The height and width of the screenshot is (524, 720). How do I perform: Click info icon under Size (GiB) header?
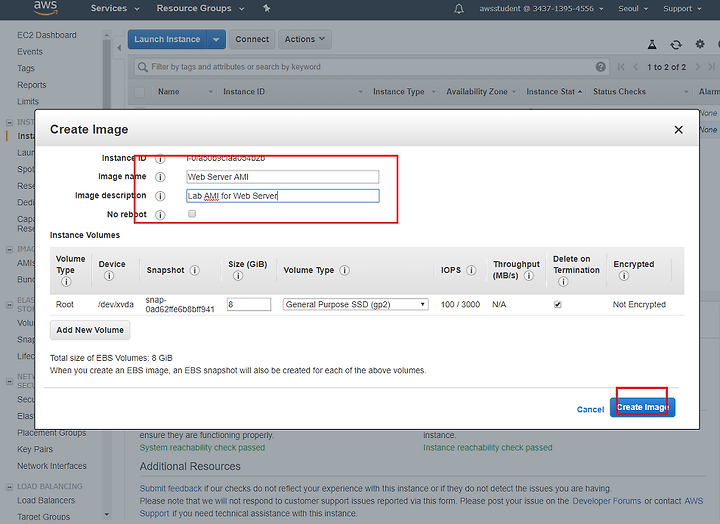238,276
